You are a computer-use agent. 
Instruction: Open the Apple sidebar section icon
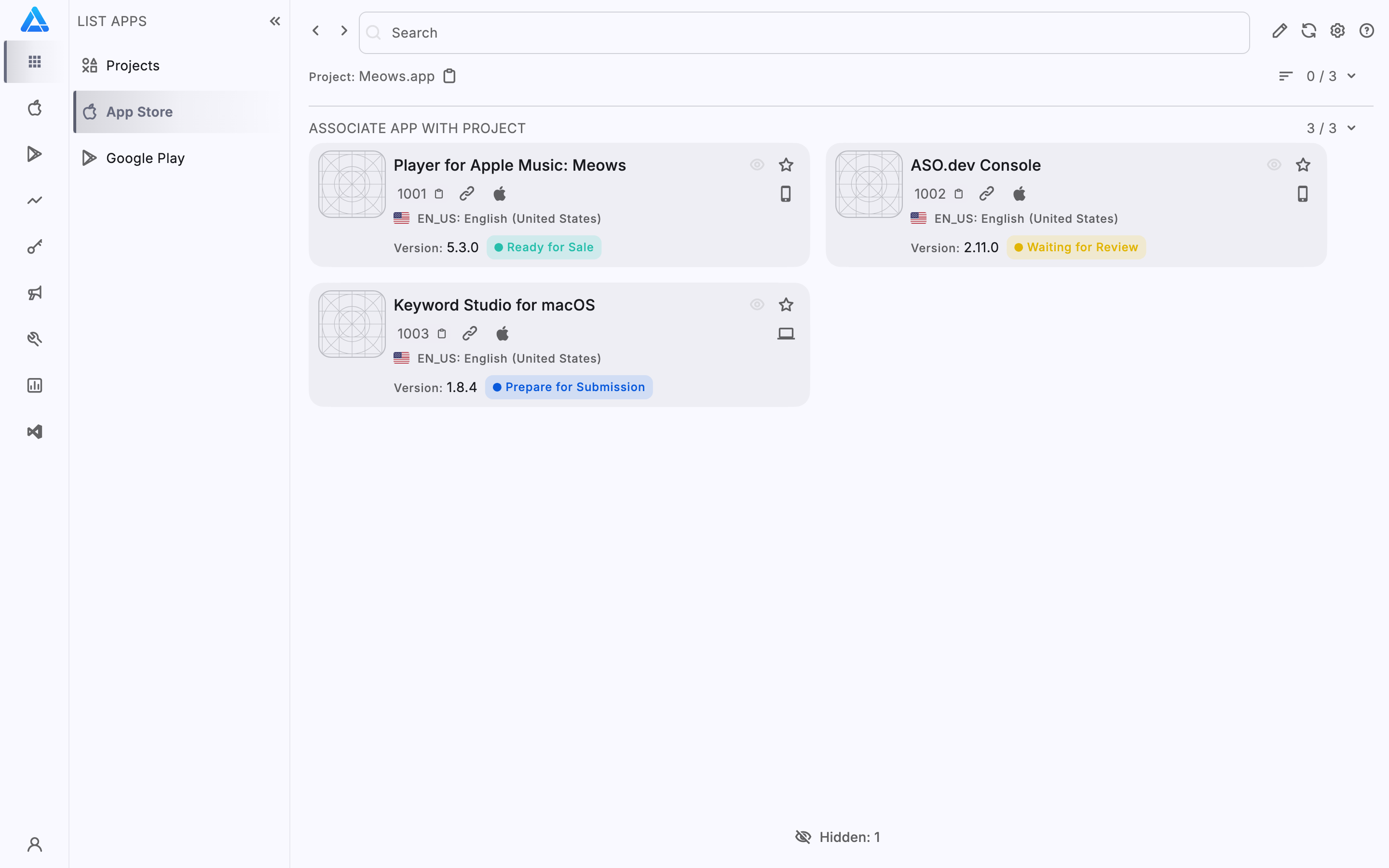click(x=34, y=108)
